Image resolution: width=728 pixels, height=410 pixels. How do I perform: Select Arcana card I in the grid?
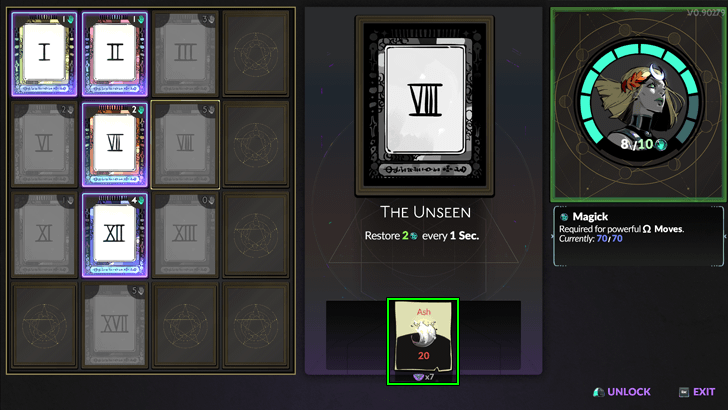coord(44,54)
